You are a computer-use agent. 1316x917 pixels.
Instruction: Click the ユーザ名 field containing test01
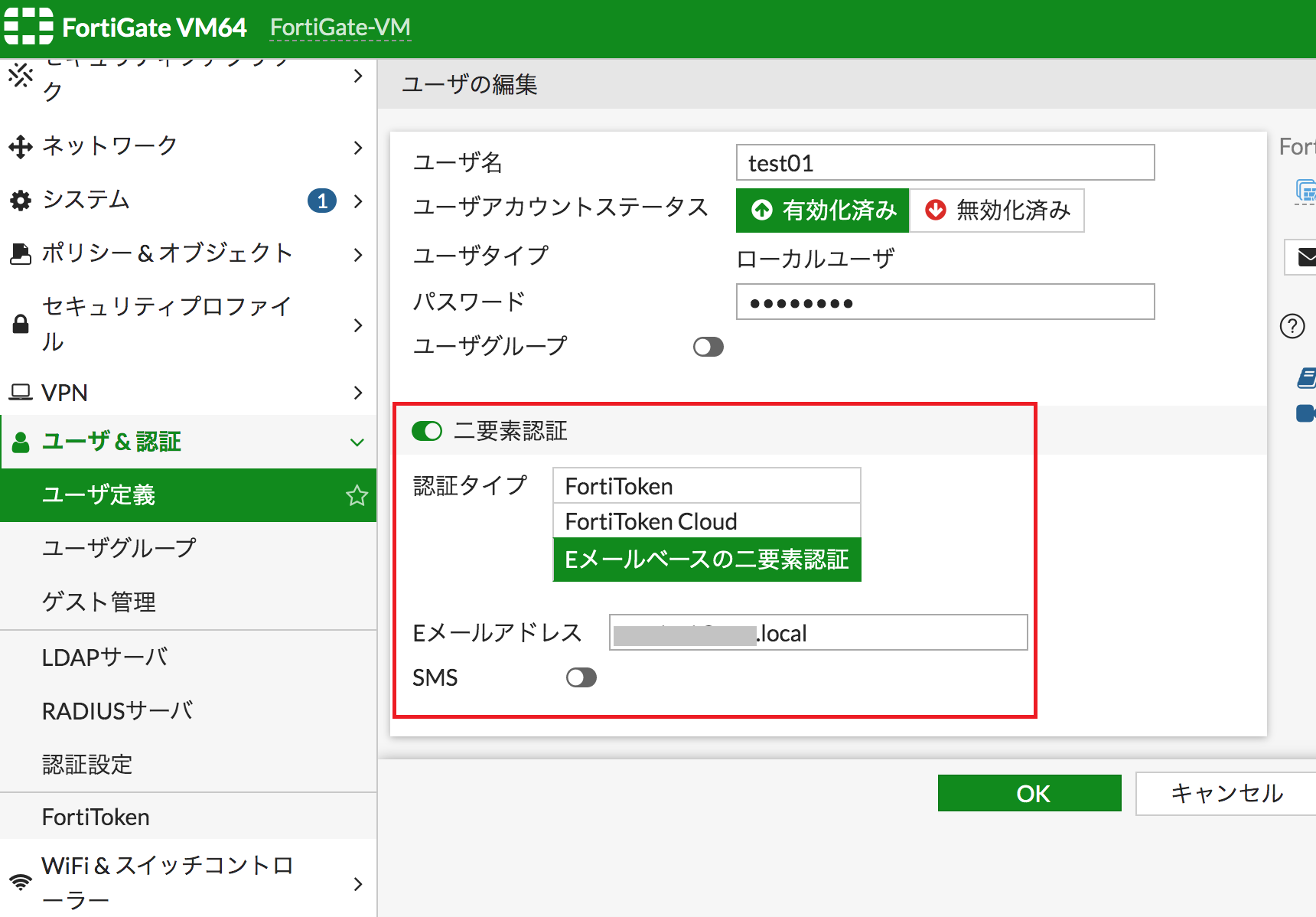coord(945,162)
